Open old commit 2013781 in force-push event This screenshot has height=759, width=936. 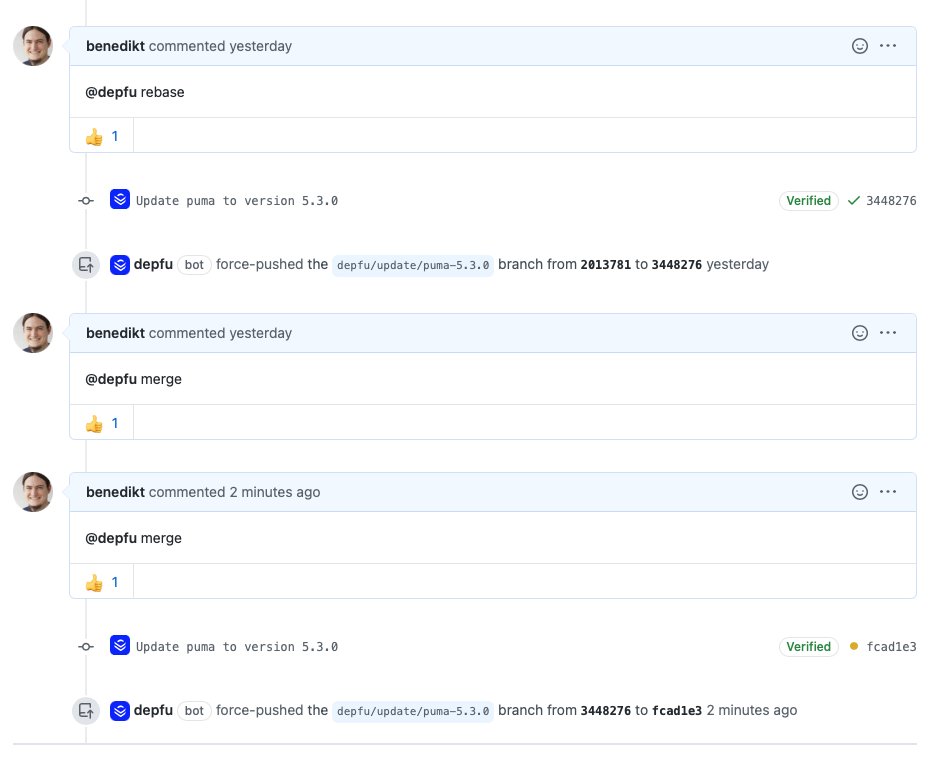pos(605,265)
